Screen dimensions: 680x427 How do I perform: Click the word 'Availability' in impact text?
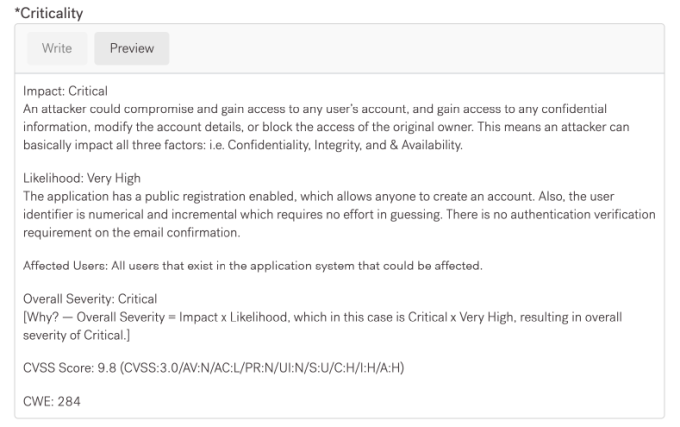[x=432, y=145]
